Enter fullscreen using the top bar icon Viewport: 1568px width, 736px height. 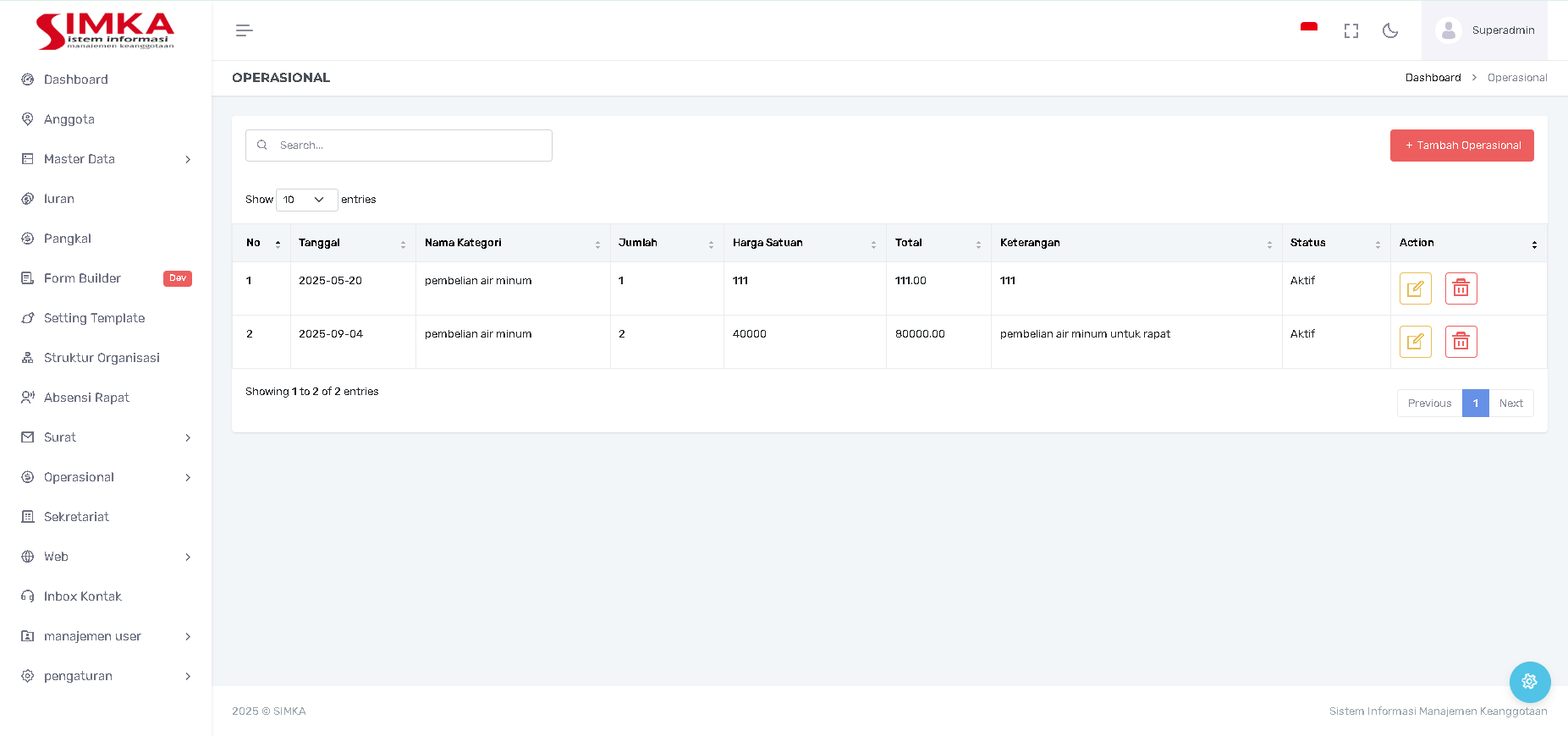coord(1351,30)
